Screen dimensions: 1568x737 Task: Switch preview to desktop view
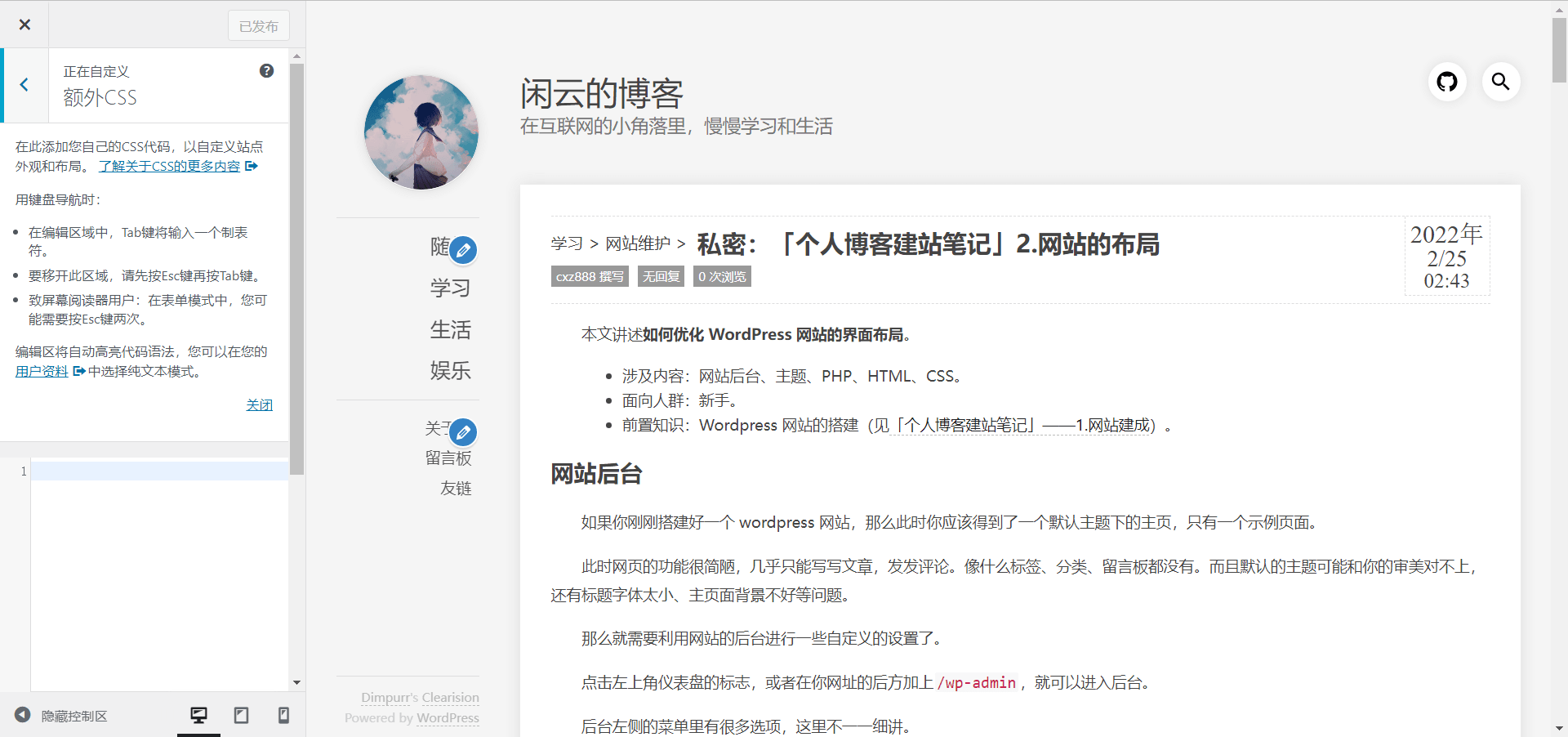pos(198,714)
